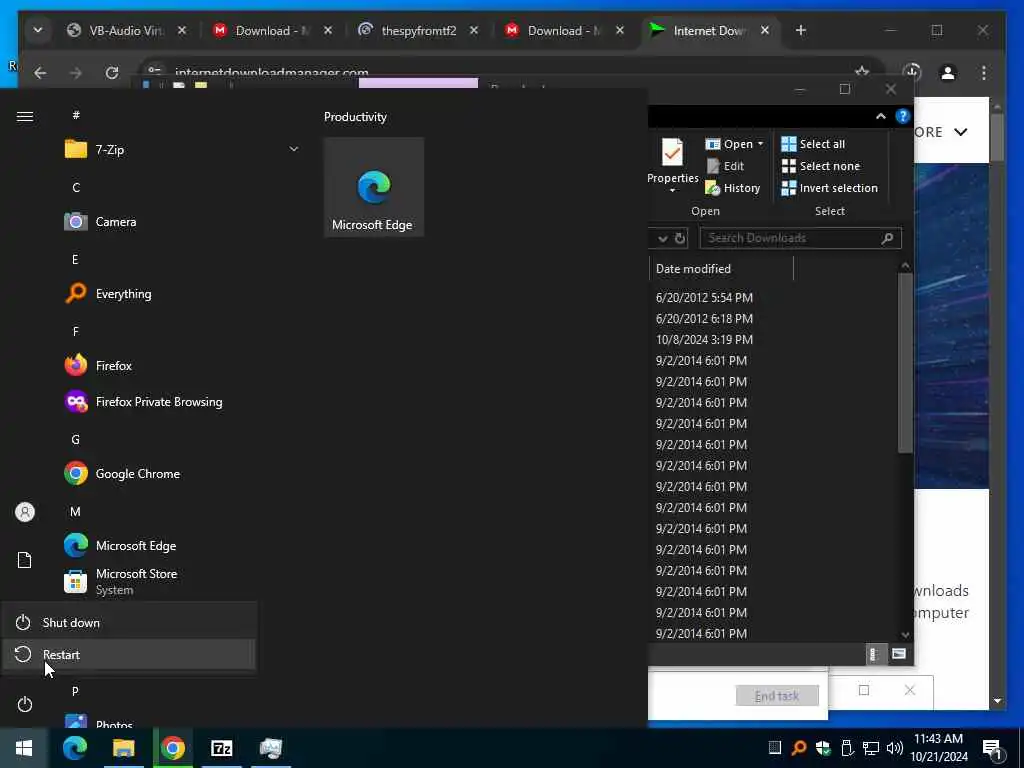Jump to letter C section header
1024x768 pixels.
(x=76, y=187)
